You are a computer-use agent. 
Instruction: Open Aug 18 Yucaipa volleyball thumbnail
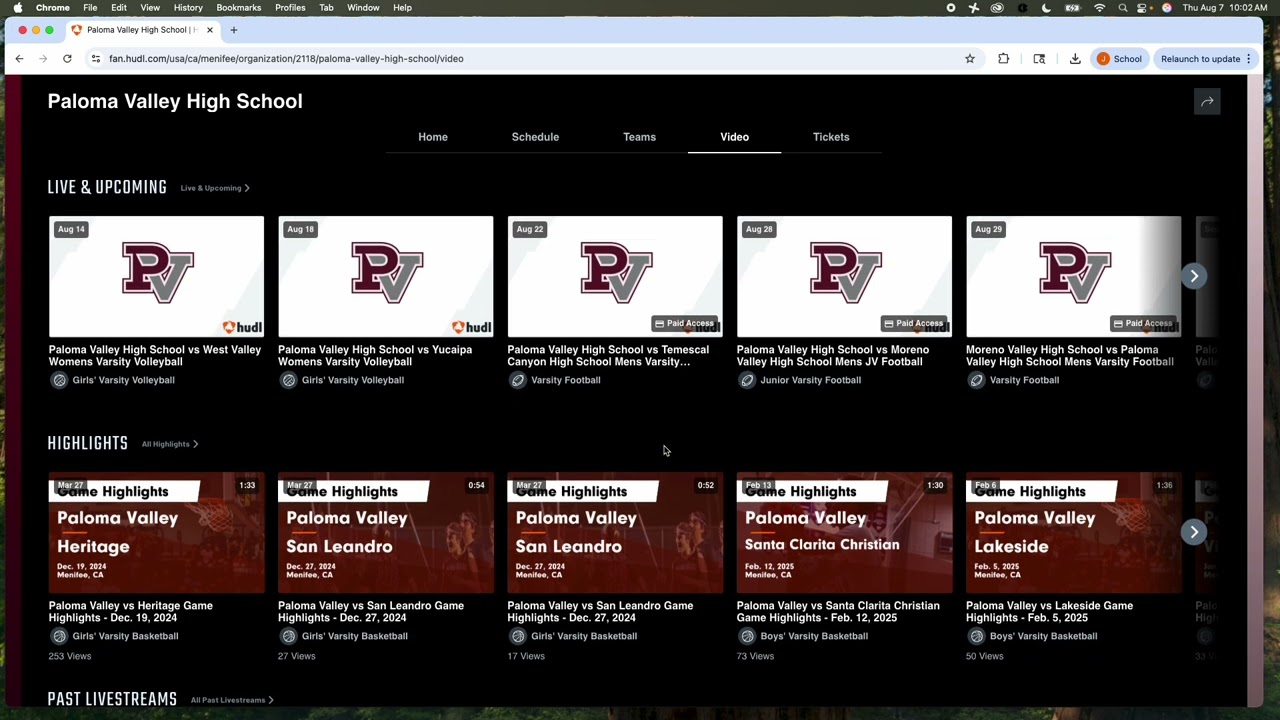point(386,276)
